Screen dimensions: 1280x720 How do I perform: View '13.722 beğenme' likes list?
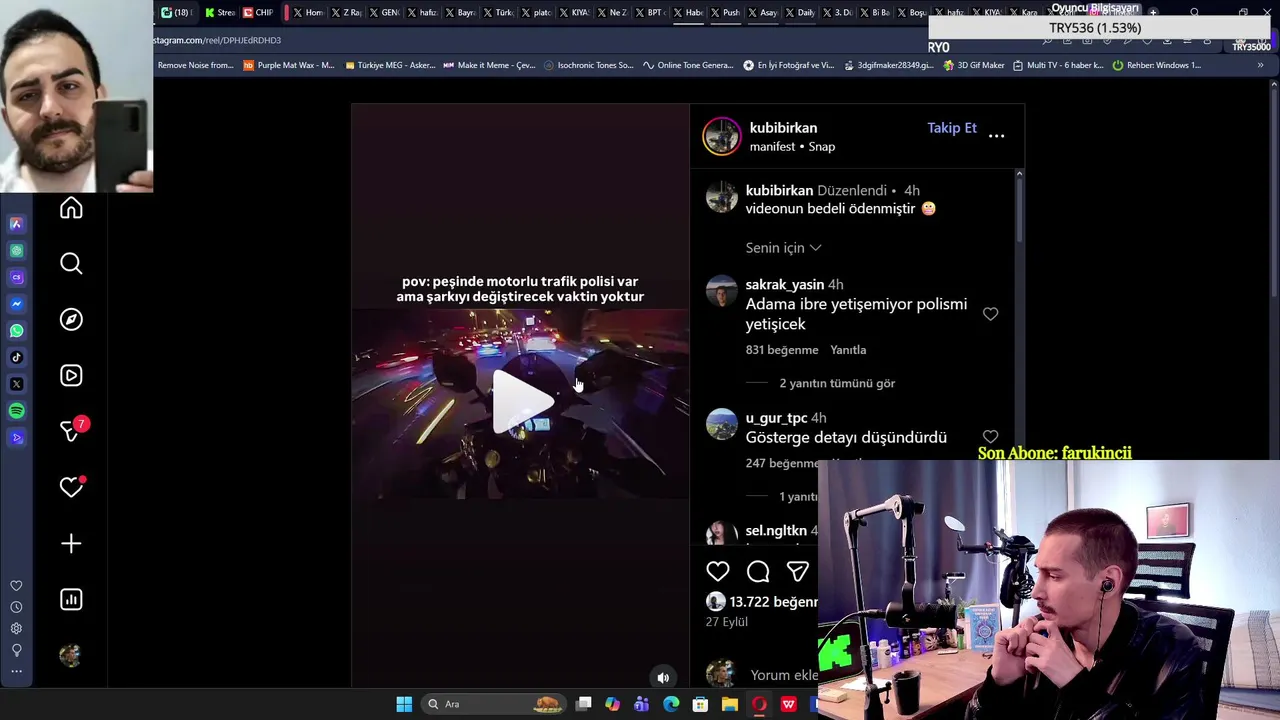773,602
